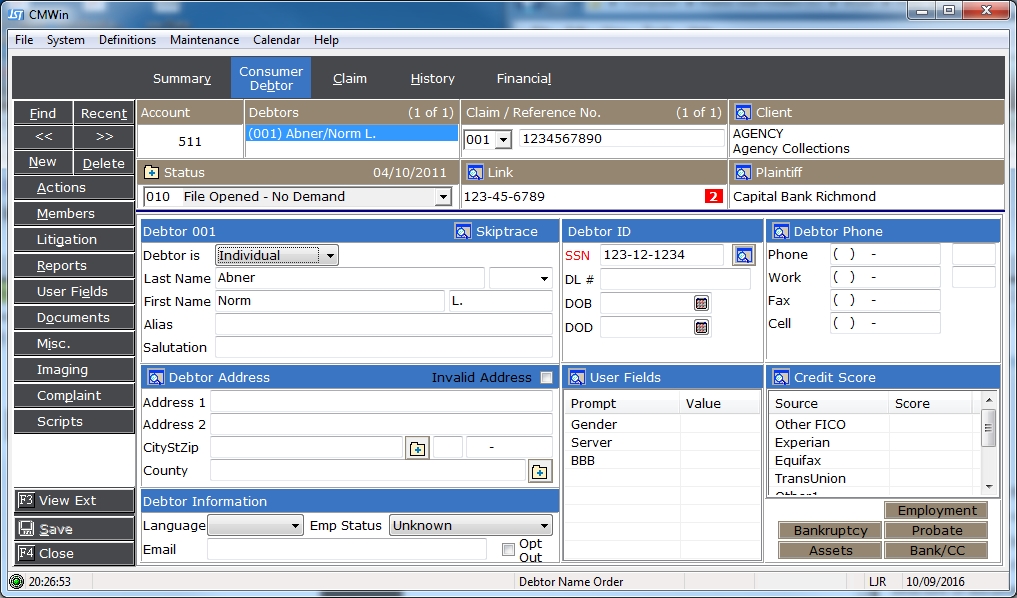Open the DOB calendar picker icon
Viewport: 1017px width, 598px height.
tap(701, 303)
